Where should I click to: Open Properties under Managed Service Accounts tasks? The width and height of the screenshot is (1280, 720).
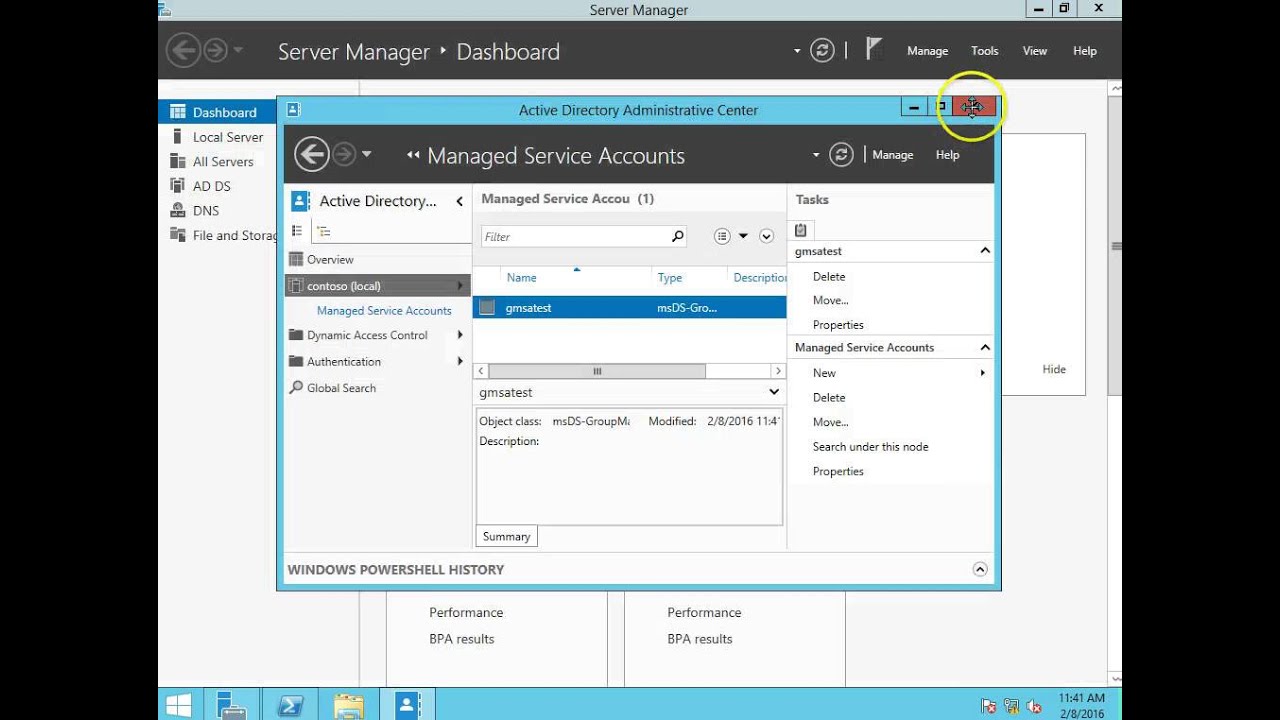pos(838,471)
